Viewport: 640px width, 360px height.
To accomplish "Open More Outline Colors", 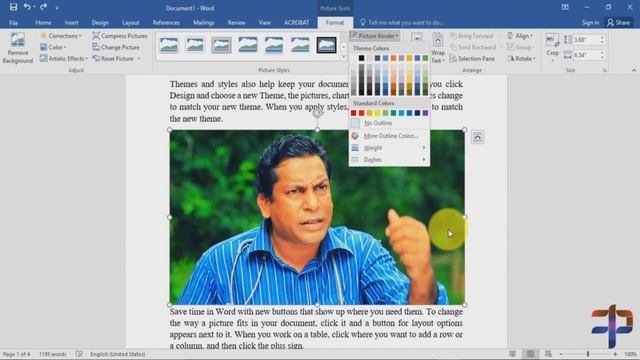I will click(x=389, y=136).
